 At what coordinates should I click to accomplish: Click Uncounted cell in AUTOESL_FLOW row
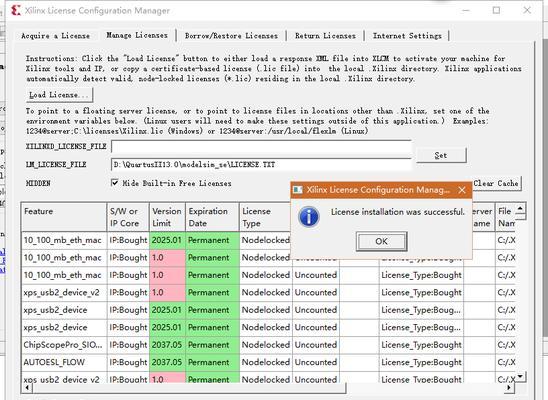coord(316,362)
